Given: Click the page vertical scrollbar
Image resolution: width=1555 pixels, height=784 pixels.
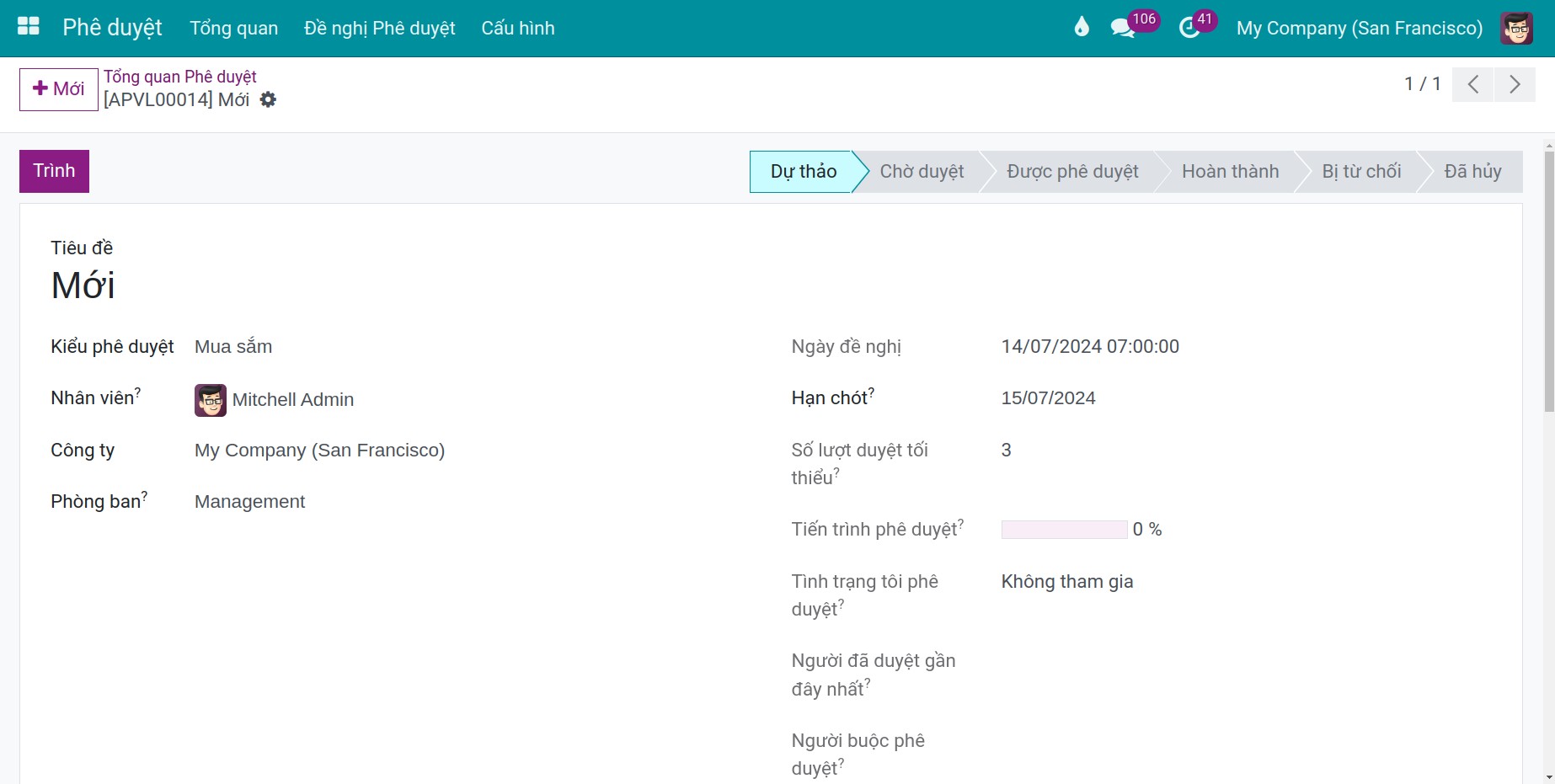Looking at the screenshot, I should tap(1548, 282).
